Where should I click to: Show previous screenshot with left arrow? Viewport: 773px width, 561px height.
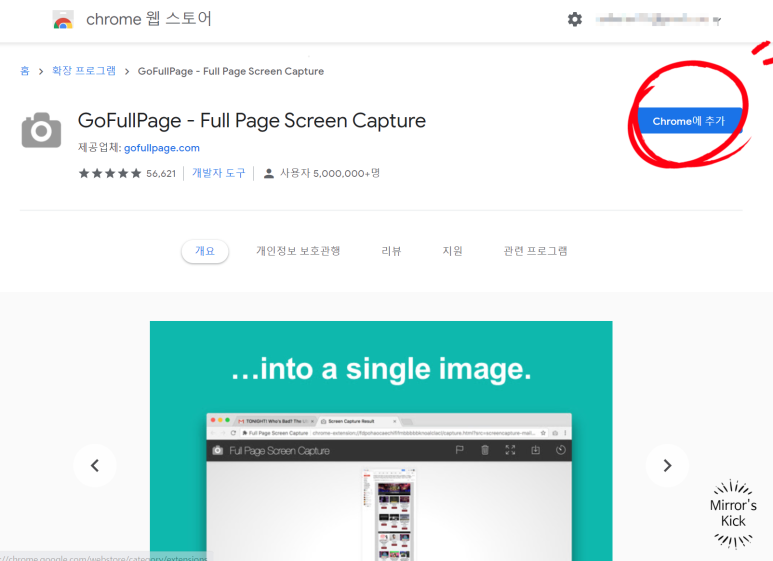coord(95,465)
